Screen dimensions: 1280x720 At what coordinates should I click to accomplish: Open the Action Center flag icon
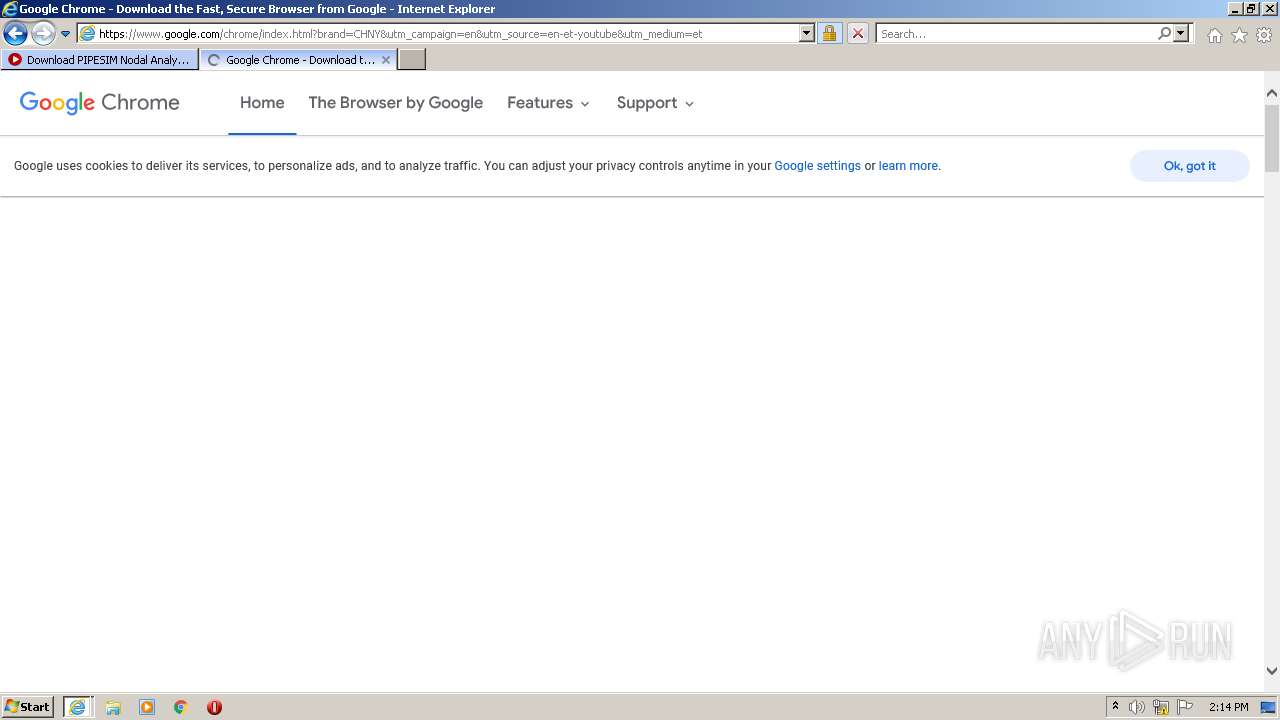tap(1185, 707)
